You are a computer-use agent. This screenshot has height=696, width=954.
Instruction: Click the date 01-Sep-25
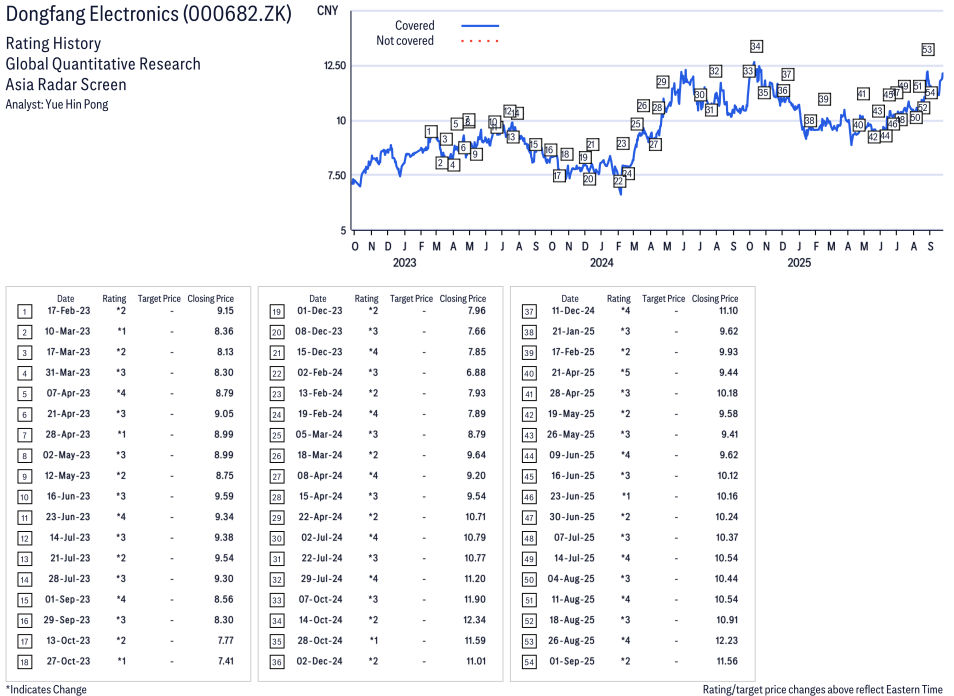tap(572, 661)
